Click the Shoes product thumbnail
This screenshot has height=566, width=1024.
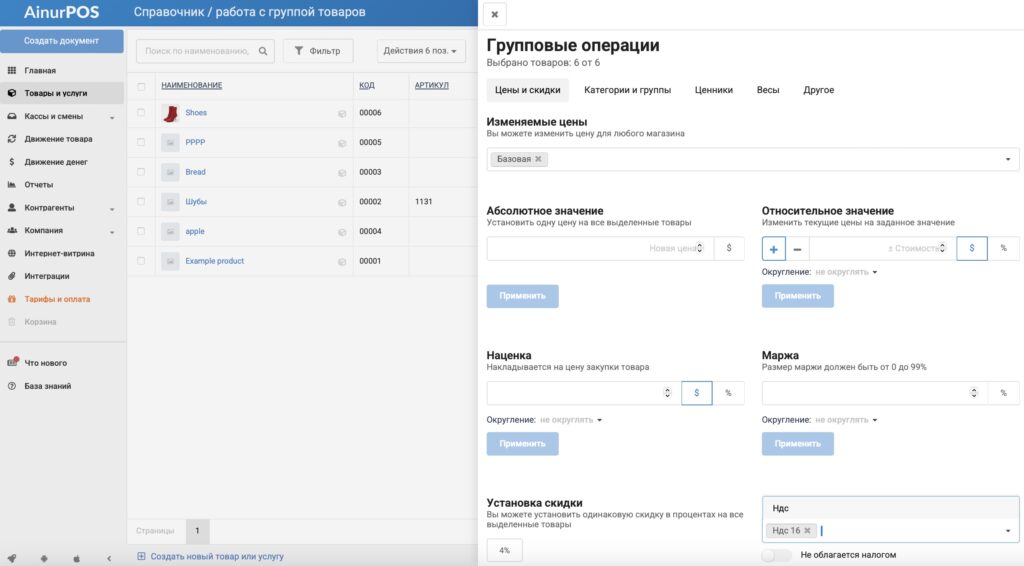pos(170,113)
